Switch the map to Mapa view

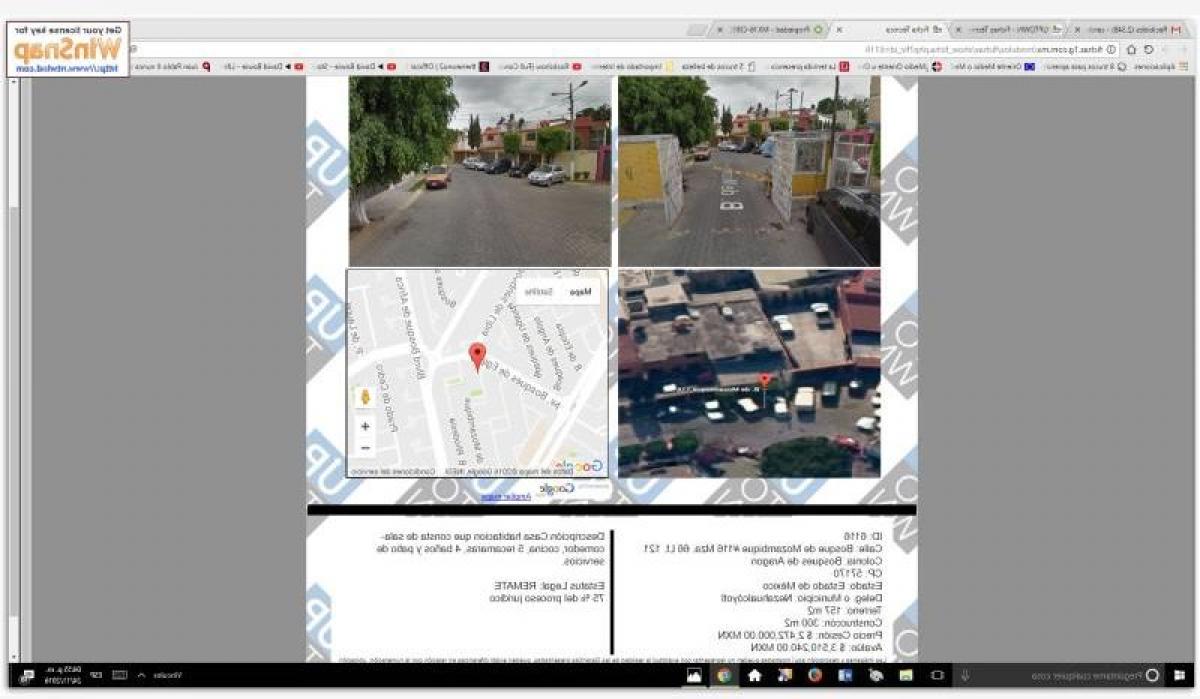pyautogui.click(x=580, y=292)
